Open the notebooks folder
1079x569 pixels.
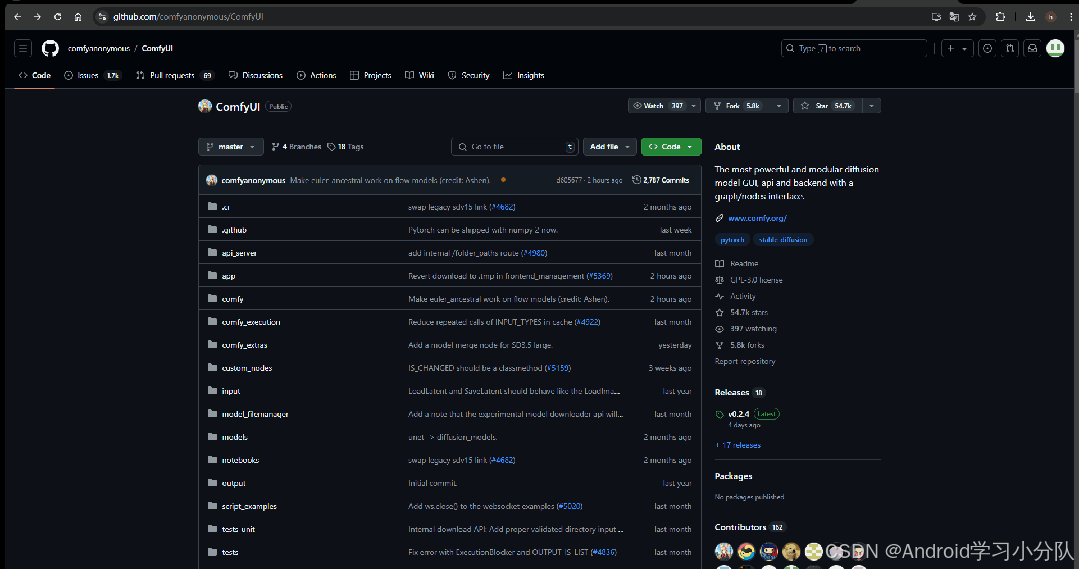(240, 460)
